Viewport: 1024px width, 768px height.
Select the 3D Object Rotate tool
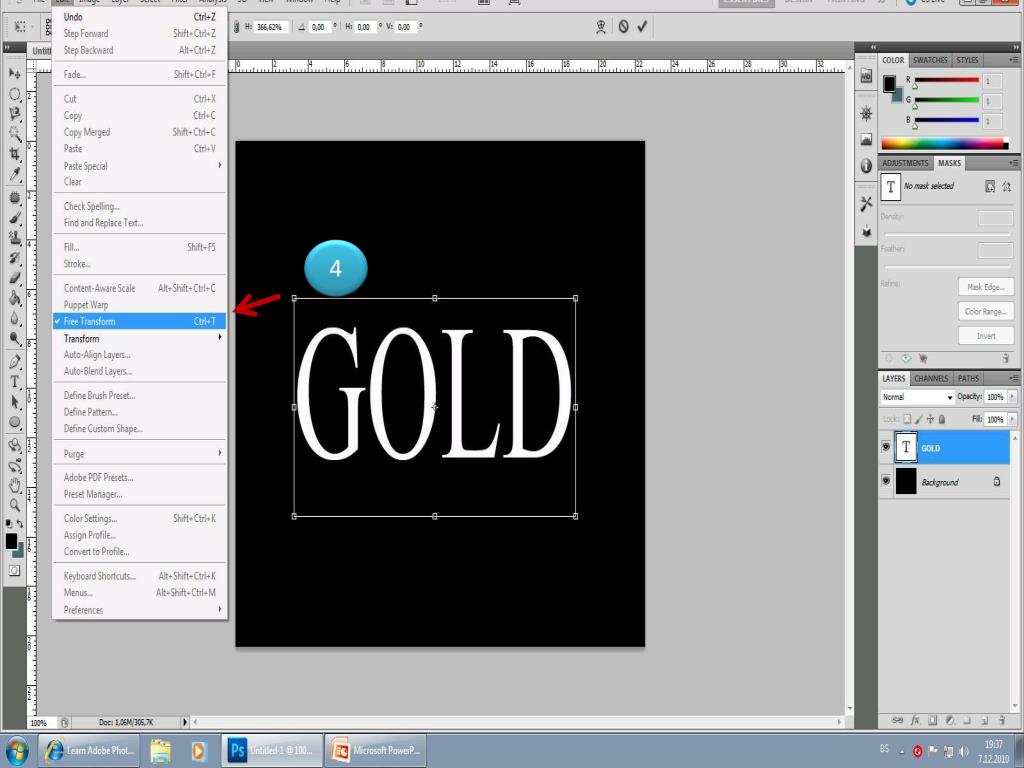click(x=14, y=445)
